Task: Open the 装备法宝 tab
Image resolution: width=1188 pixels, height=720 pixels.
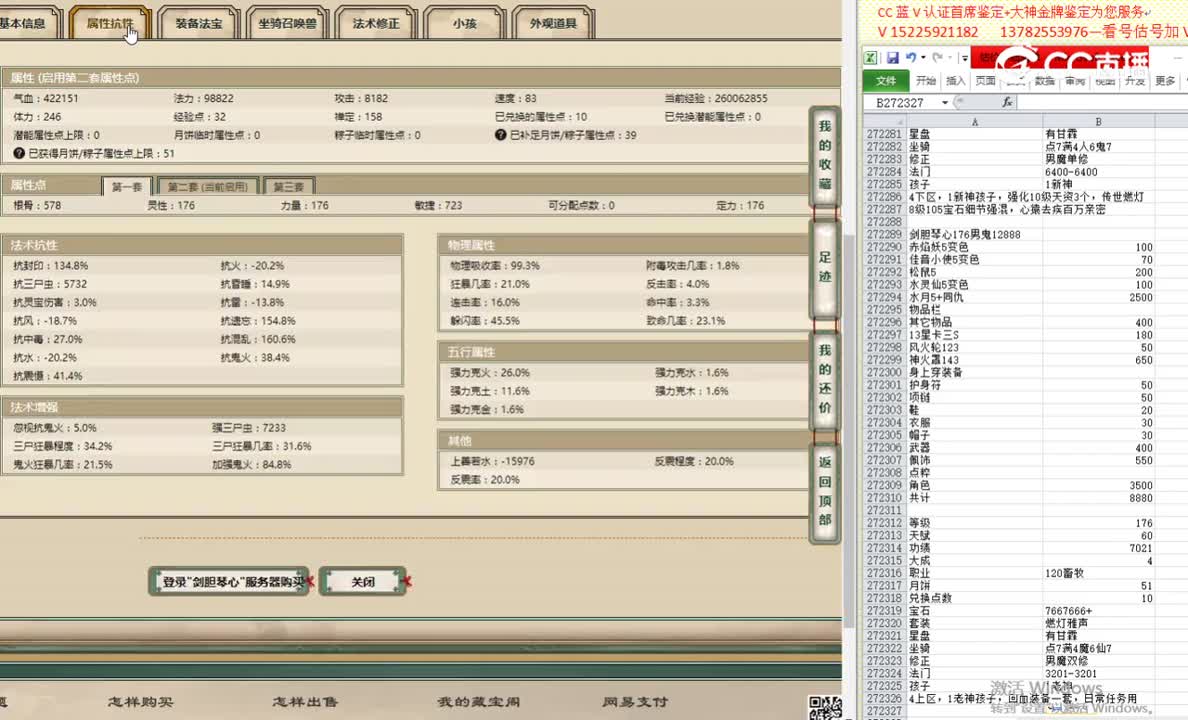Action: tap(199, 23)
